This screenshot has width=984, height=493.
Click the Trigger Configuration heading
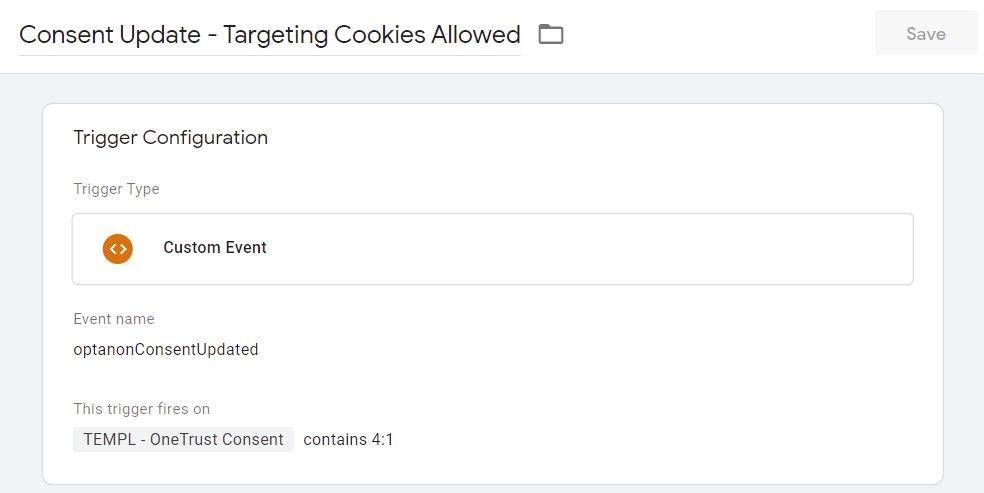(x=170, y=138)
